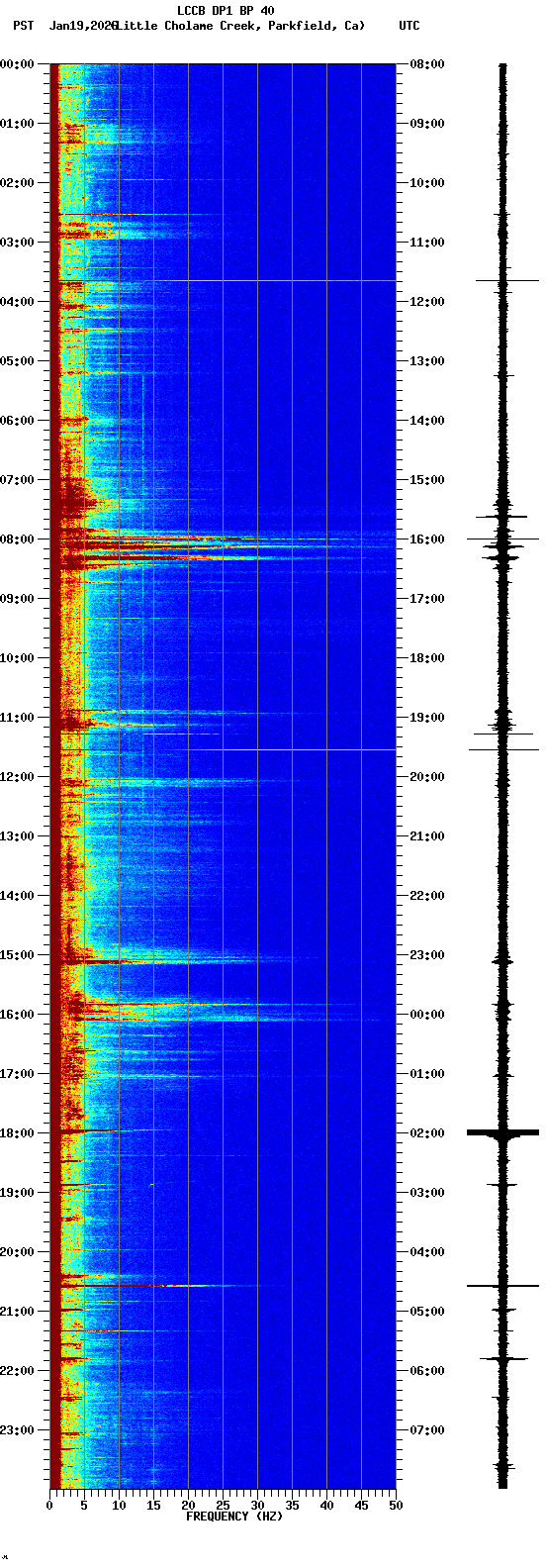
Task: Click the '00:00' UTC time label
Action: pos(427,1015)
